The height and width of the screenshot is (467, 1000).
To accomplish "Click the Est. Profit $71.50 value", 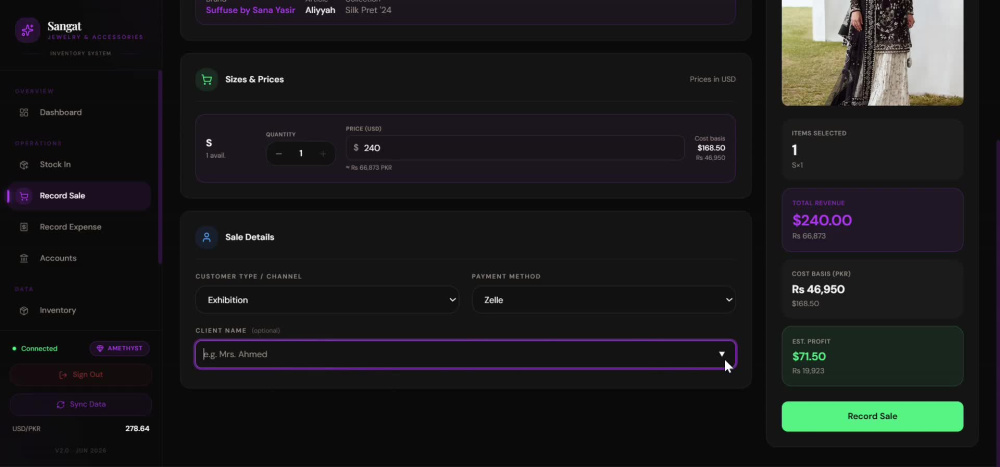I will coord(809,357).
